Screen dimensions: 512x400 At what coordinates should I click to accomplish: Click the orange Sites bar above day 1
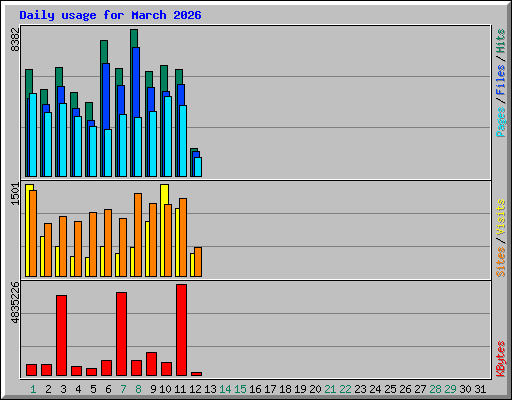coord(33,233)
